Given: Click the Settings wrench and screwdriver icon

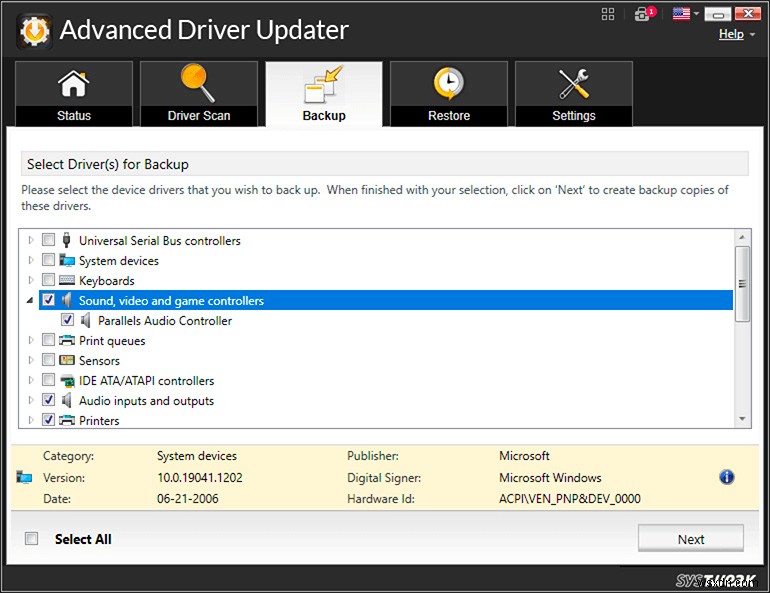Looking at the screenshot, I should pyautogui.click(x=574, y=83).
